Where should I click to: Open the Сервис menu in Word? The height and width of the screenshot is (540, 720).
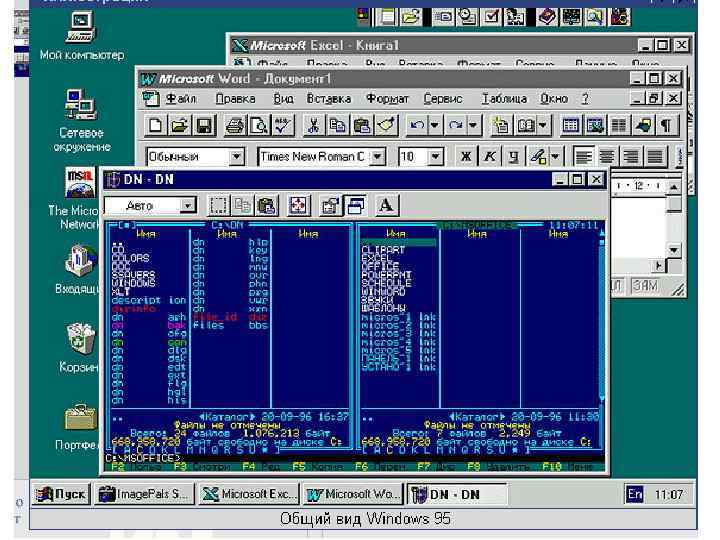[443, 99]
